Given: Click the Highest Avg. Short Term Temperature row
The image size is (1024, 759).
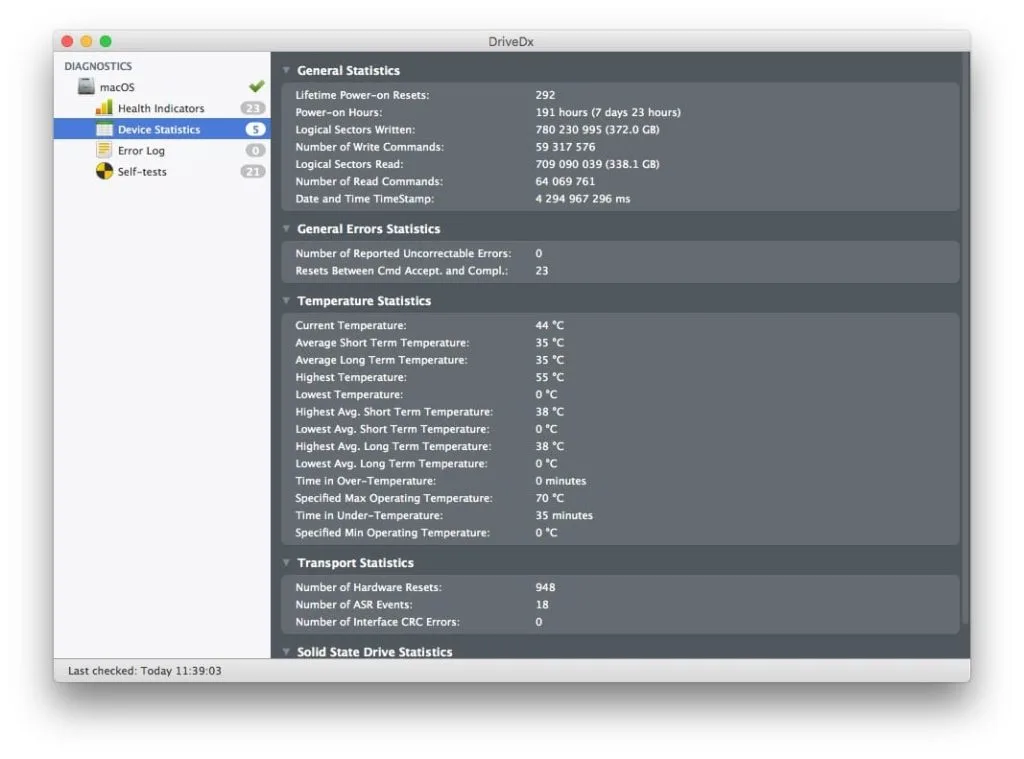Looking at the screenshot, I should (620, 412).
